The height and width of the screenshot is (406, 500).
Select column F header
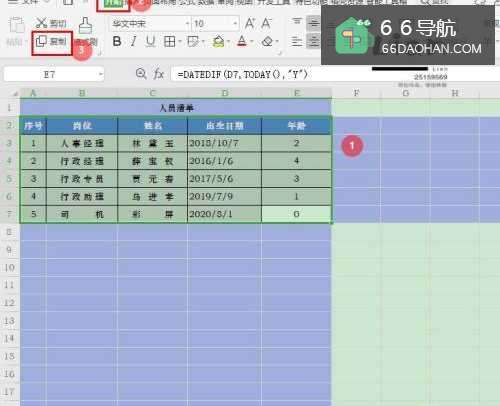click(x=357, y=93)
